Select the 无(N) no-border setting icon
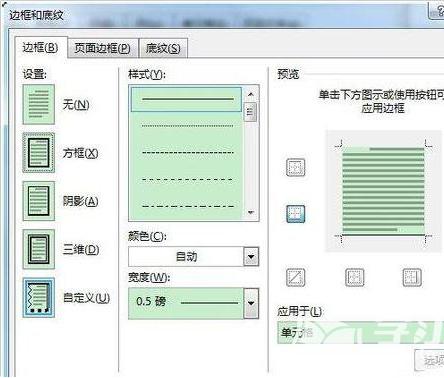The width and height of the screenshot is (444, 378). [39, 104]
